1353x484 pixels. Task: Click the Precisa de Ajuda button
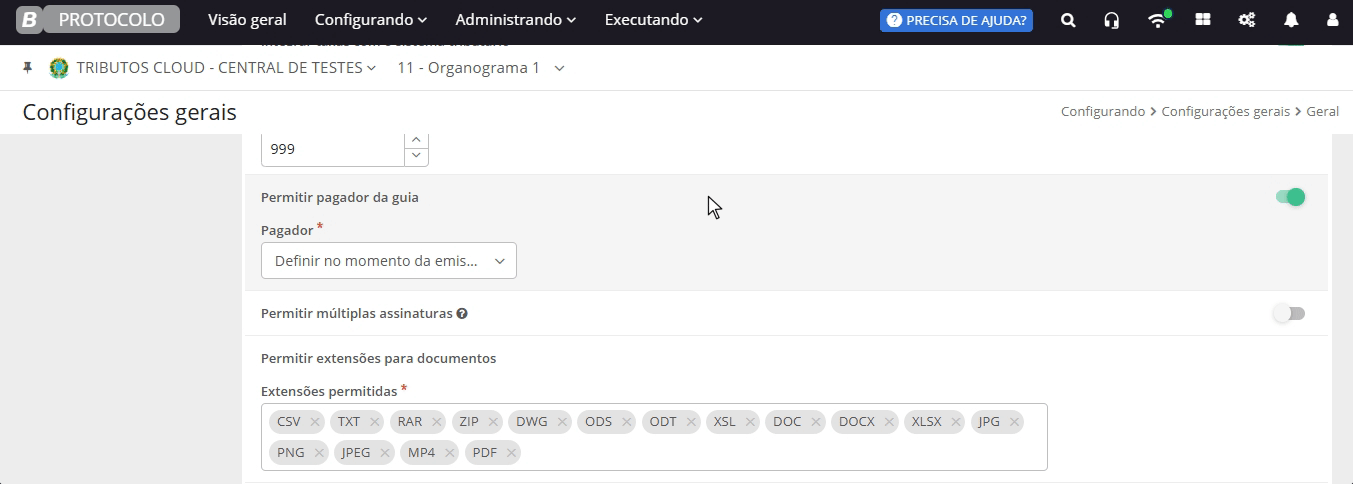tap(956, 20)
